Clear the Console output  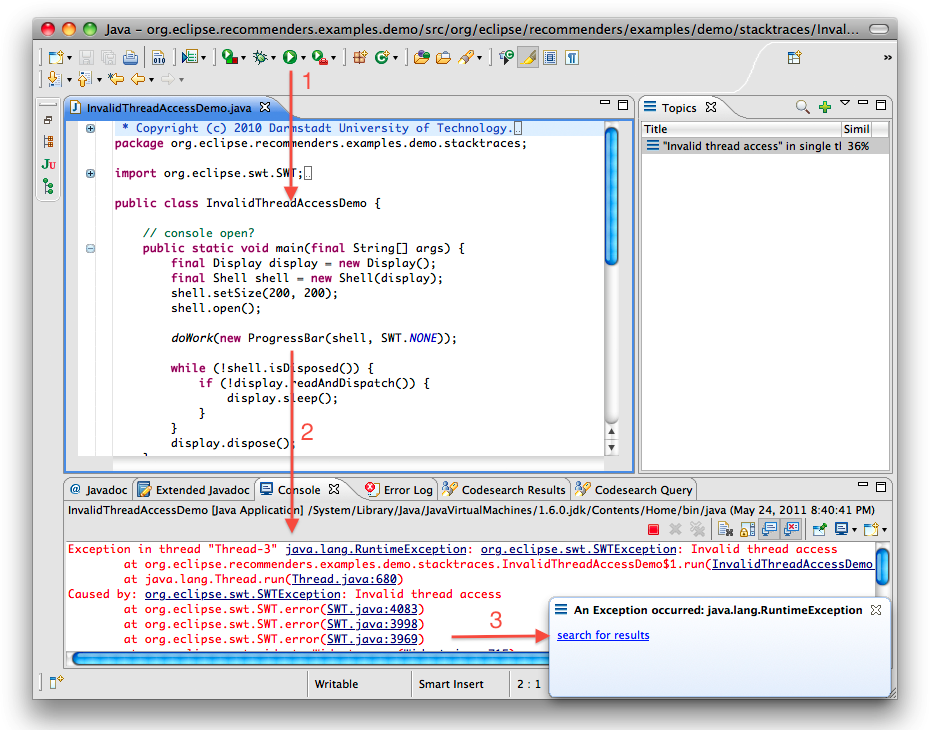click(x=724, y=528)
